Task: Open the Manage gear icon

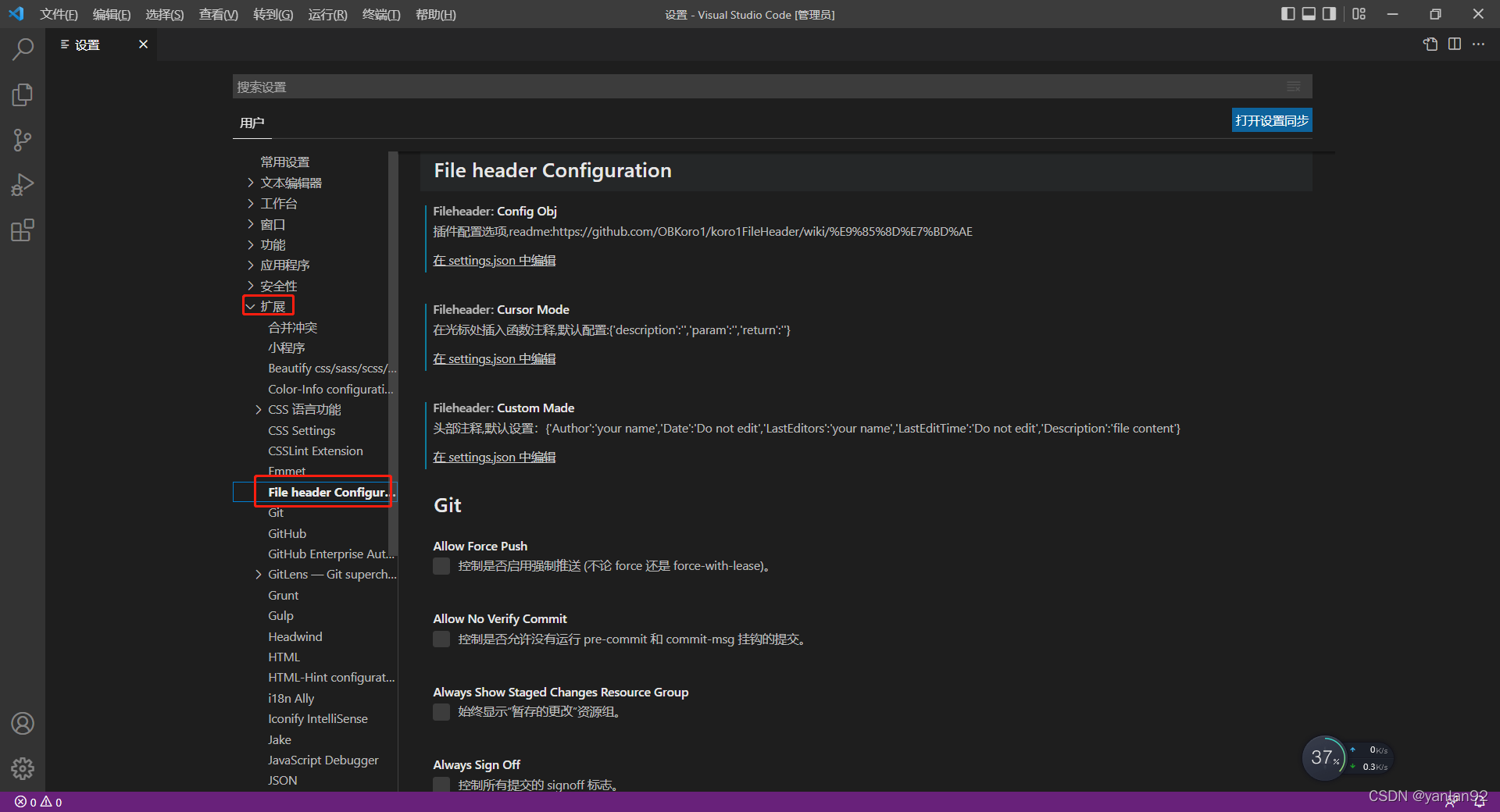Action: 23,769
